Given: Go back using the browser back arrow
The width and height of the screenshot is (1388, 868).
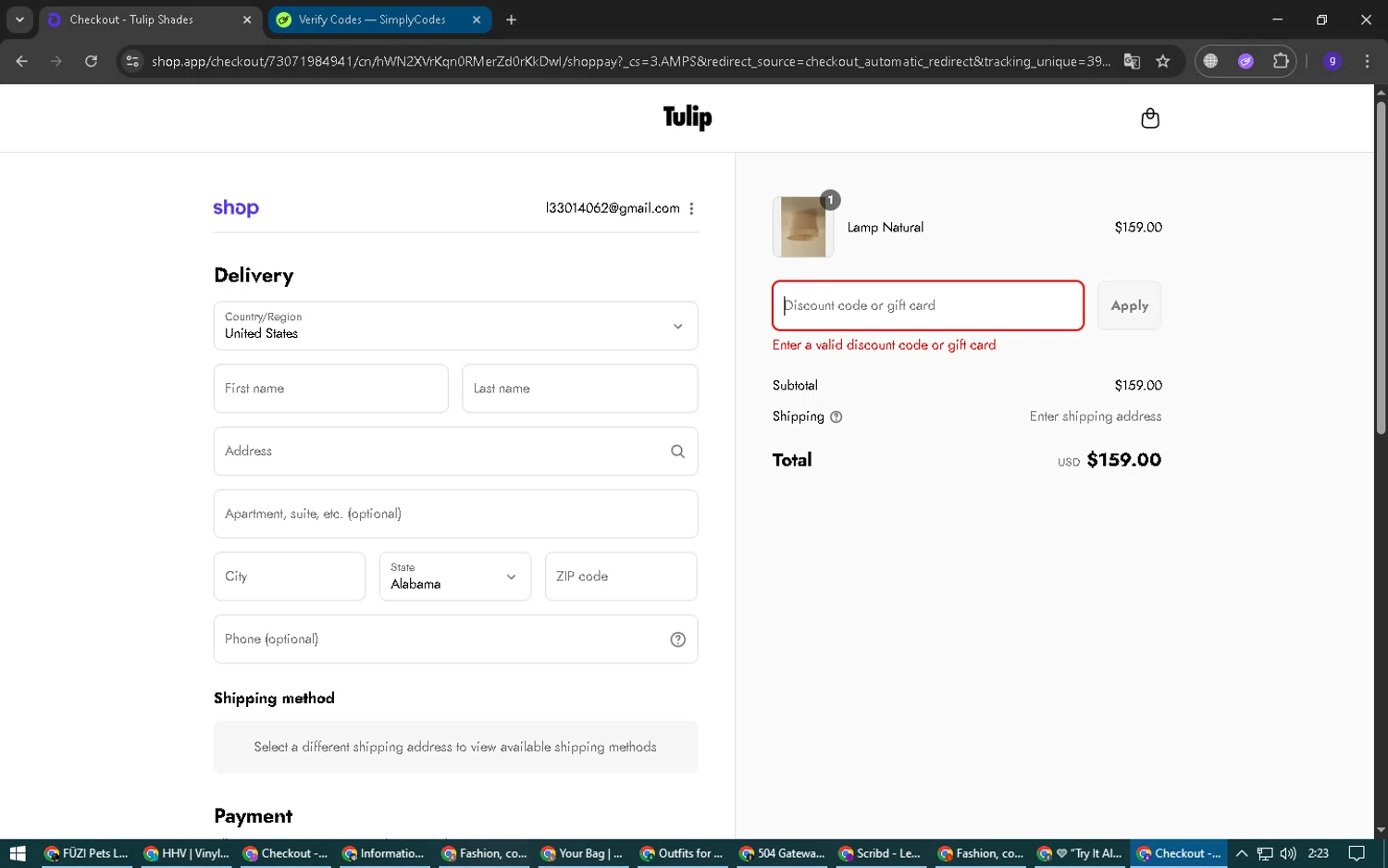Looking at the screenshot, I should point(21,61).
